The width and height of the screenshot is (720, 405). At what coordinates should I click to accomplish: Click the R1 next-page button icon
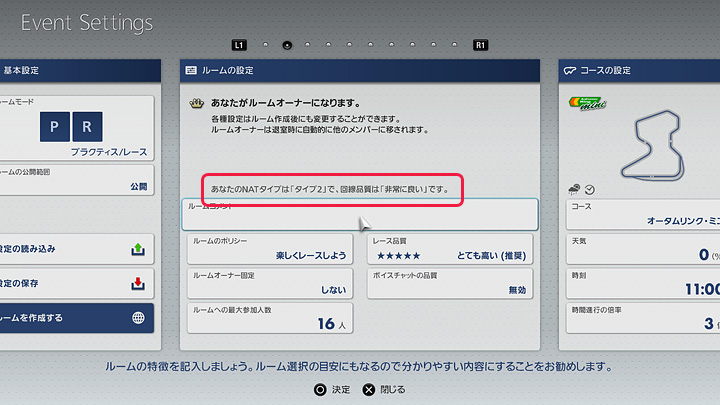click(x=481, y=45)
